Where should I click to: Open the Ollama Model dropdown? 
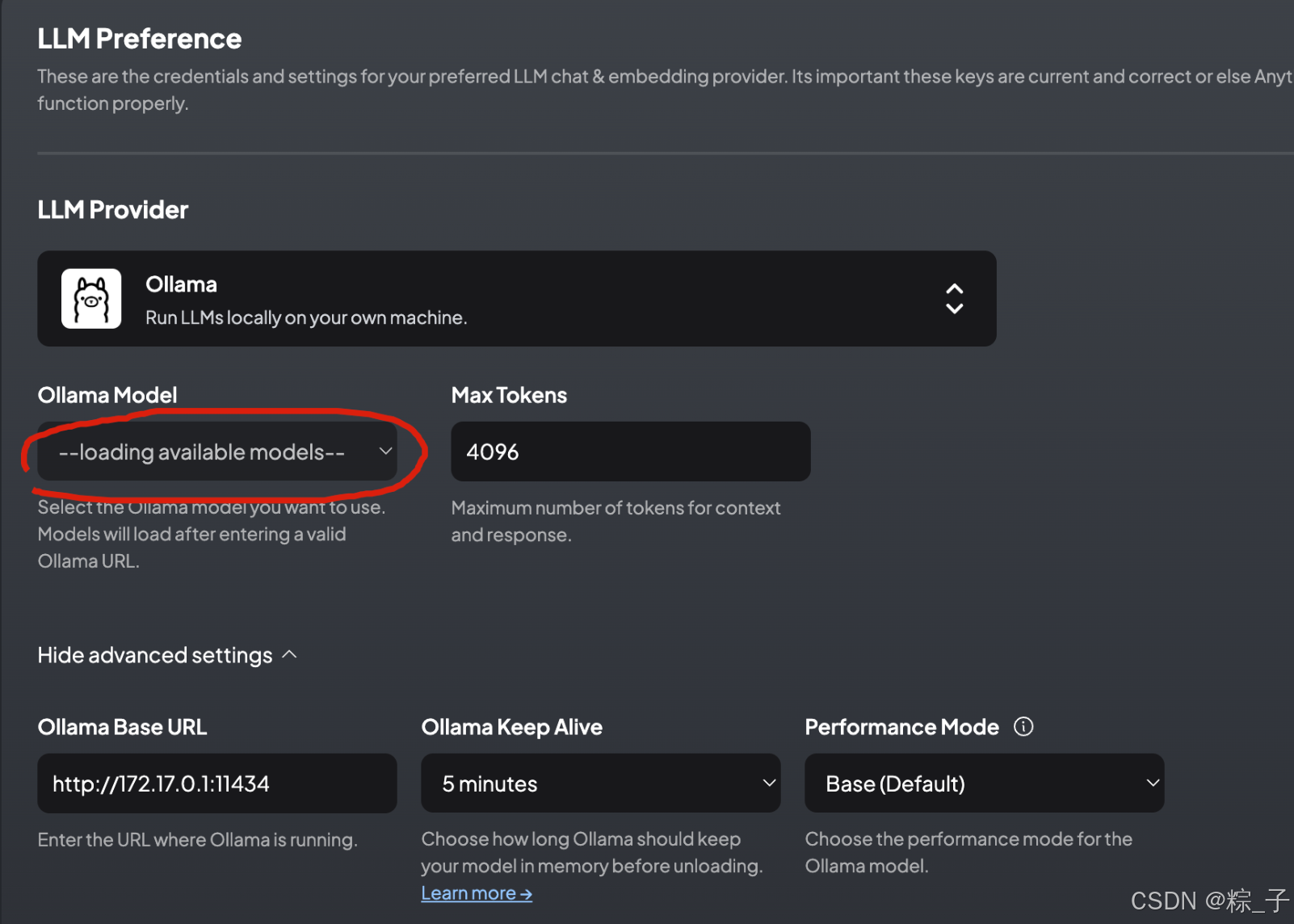217,451
